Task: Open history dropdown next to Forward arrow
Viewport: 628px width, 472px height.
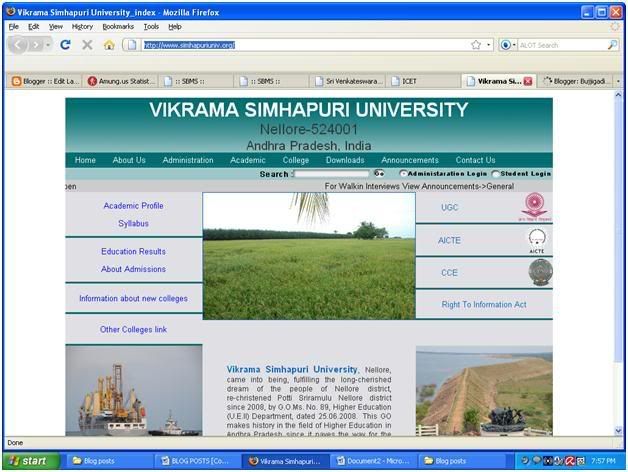Action: pos(48,45)
